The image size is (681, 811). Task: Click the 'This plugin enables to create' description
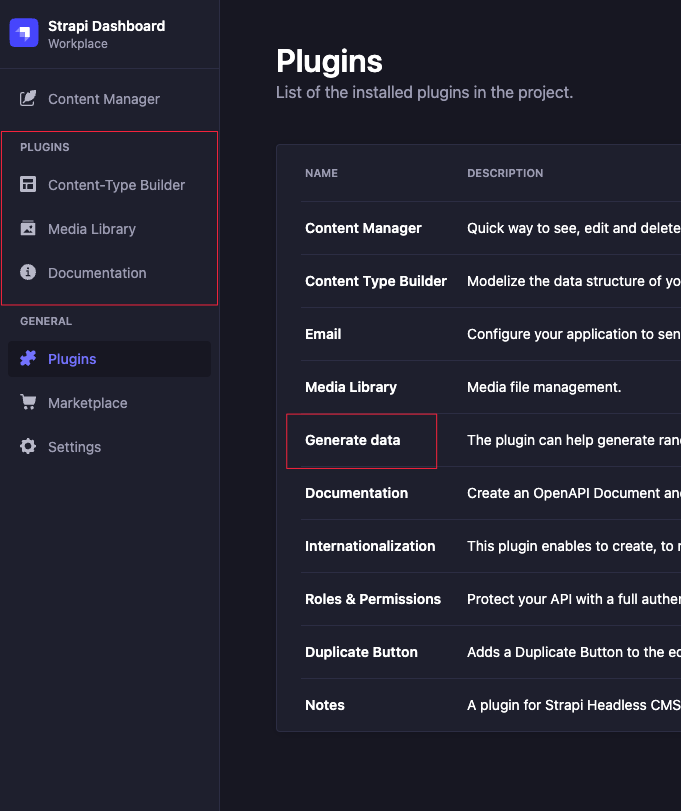[574, 546]
